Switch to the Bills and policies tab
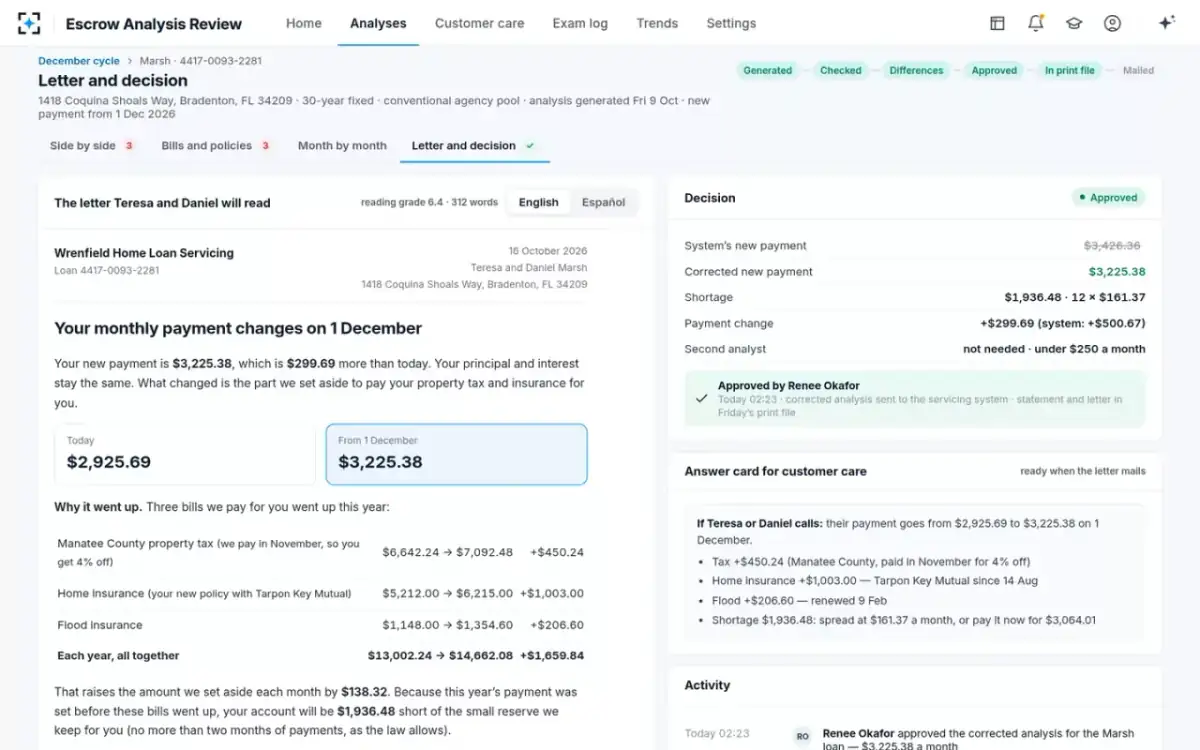Image resolution: width=1200 pixels, height=750 pixels. coord(216,146)
